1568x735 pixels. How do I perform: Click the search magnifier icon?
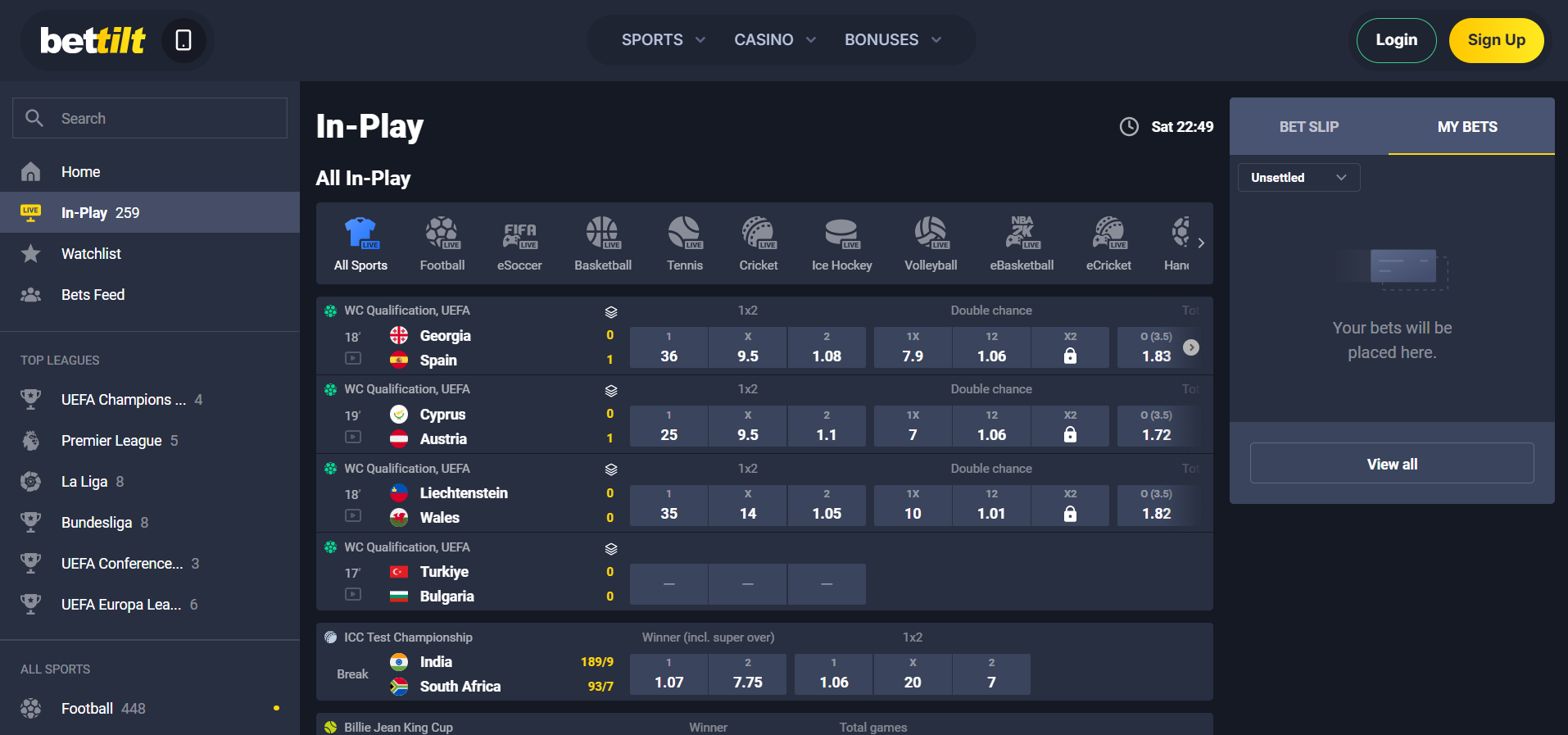34,118
